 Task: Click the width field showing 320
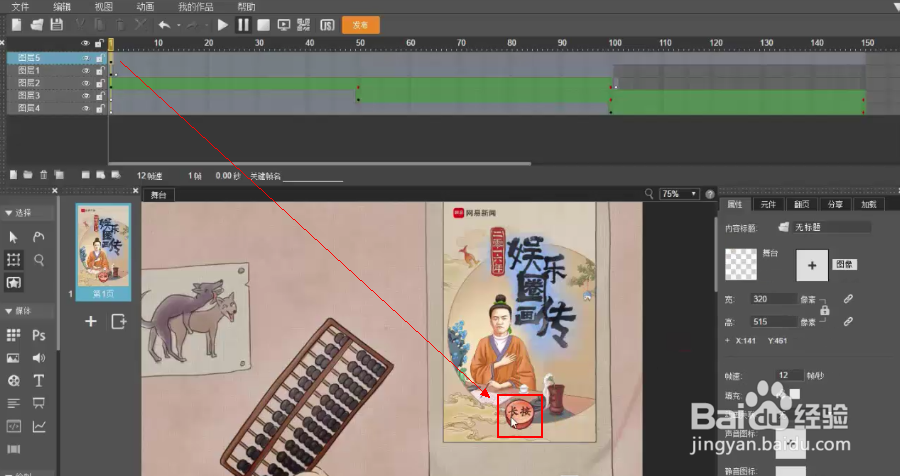click(774, 299)
